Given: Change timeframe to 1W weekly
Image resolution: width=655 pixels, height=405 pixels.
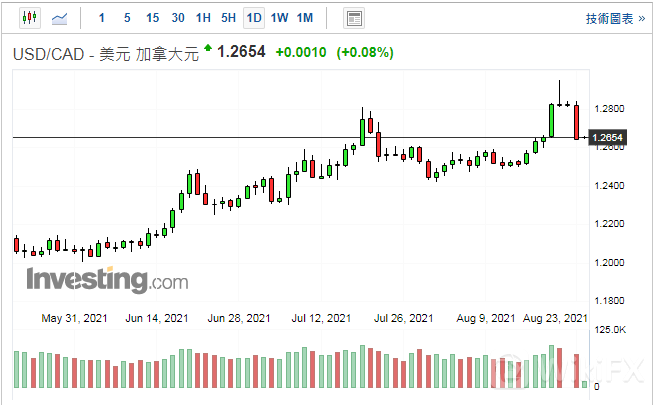Looking at the screenshot, I should (x=279, y=18).
